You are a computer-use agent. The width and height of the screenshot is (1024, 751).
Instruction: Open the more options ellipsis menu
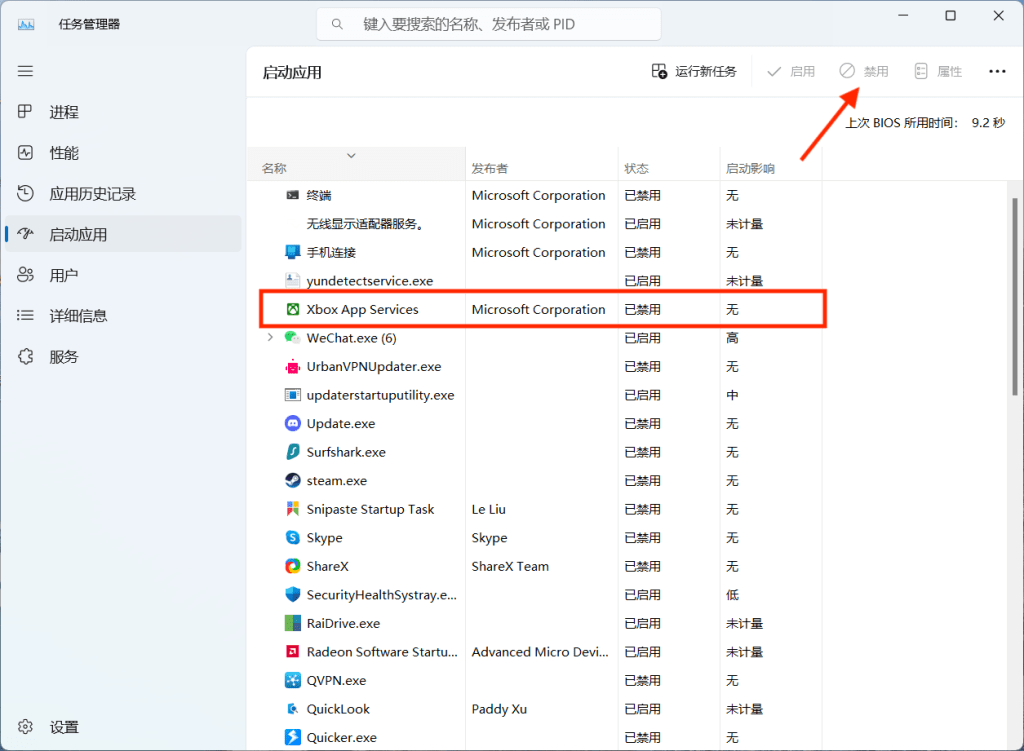[x=997, y=71]
